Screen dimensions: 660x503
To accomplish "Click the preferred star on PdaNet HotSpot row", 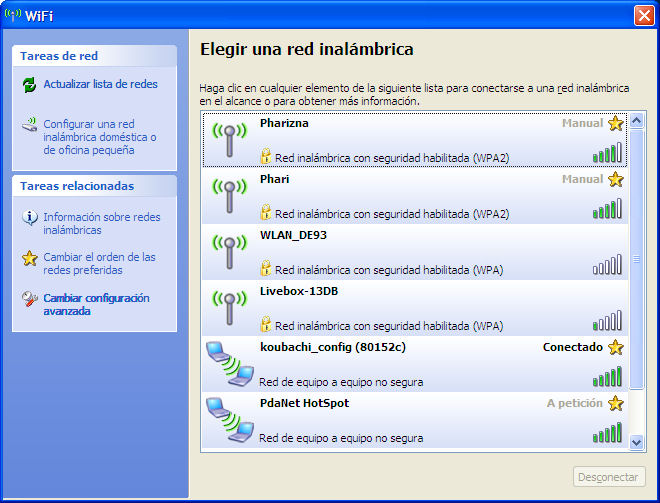I will click(615, 403).
